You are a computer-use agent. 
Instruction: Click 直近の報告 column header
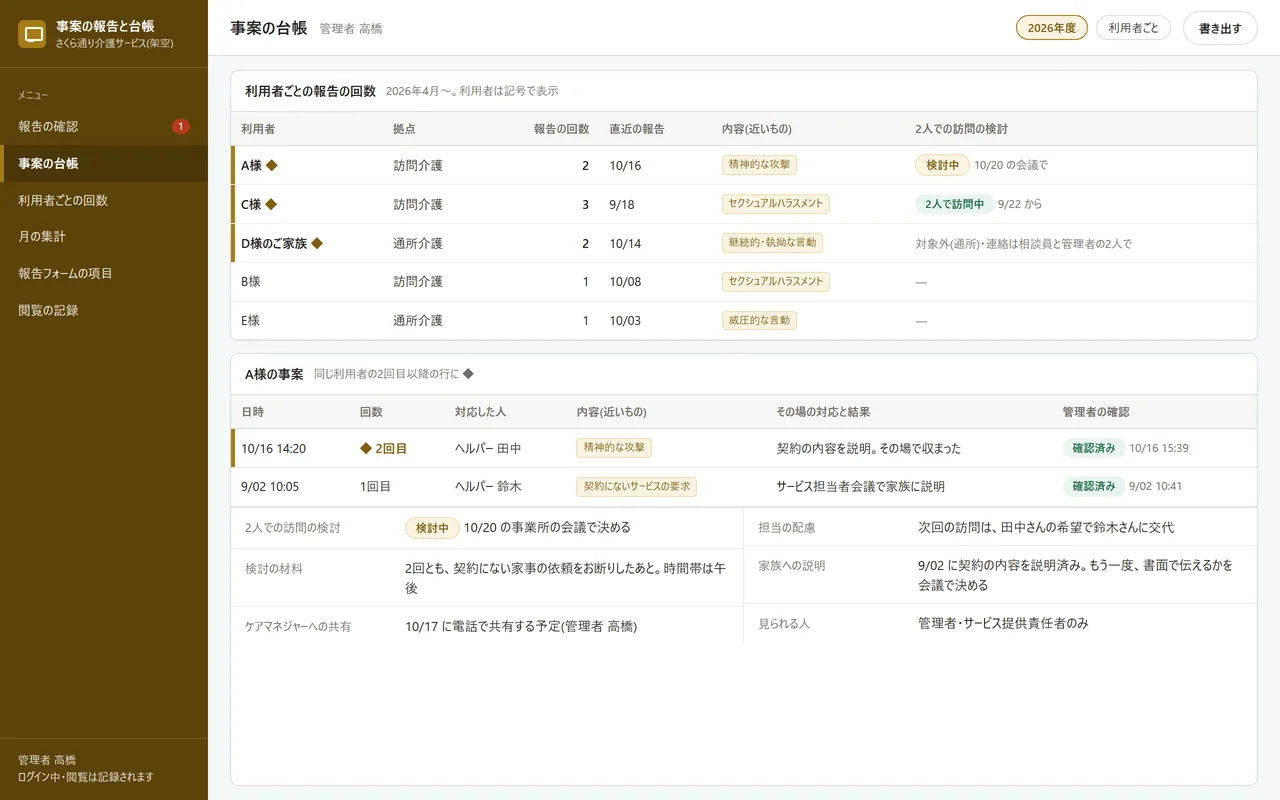pos(637,129)
